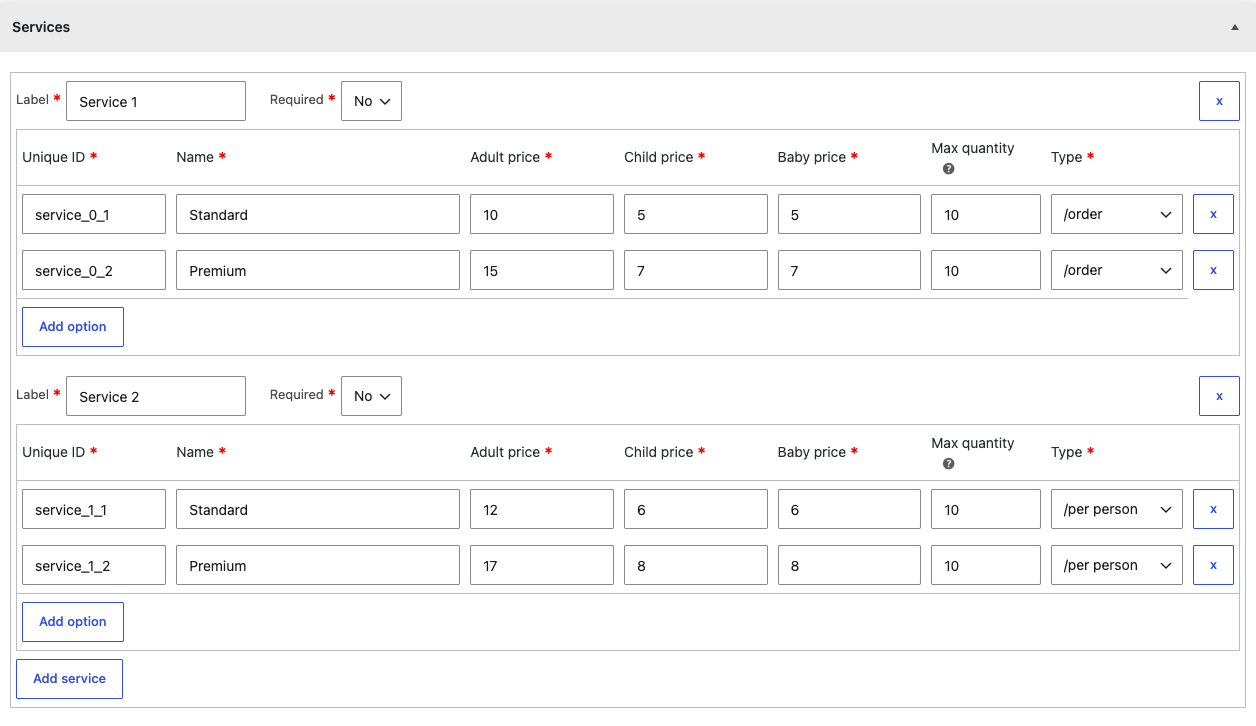Edit the Name field of service_0_1
This screenshot has height=726, width=1256.
(318, 214)
